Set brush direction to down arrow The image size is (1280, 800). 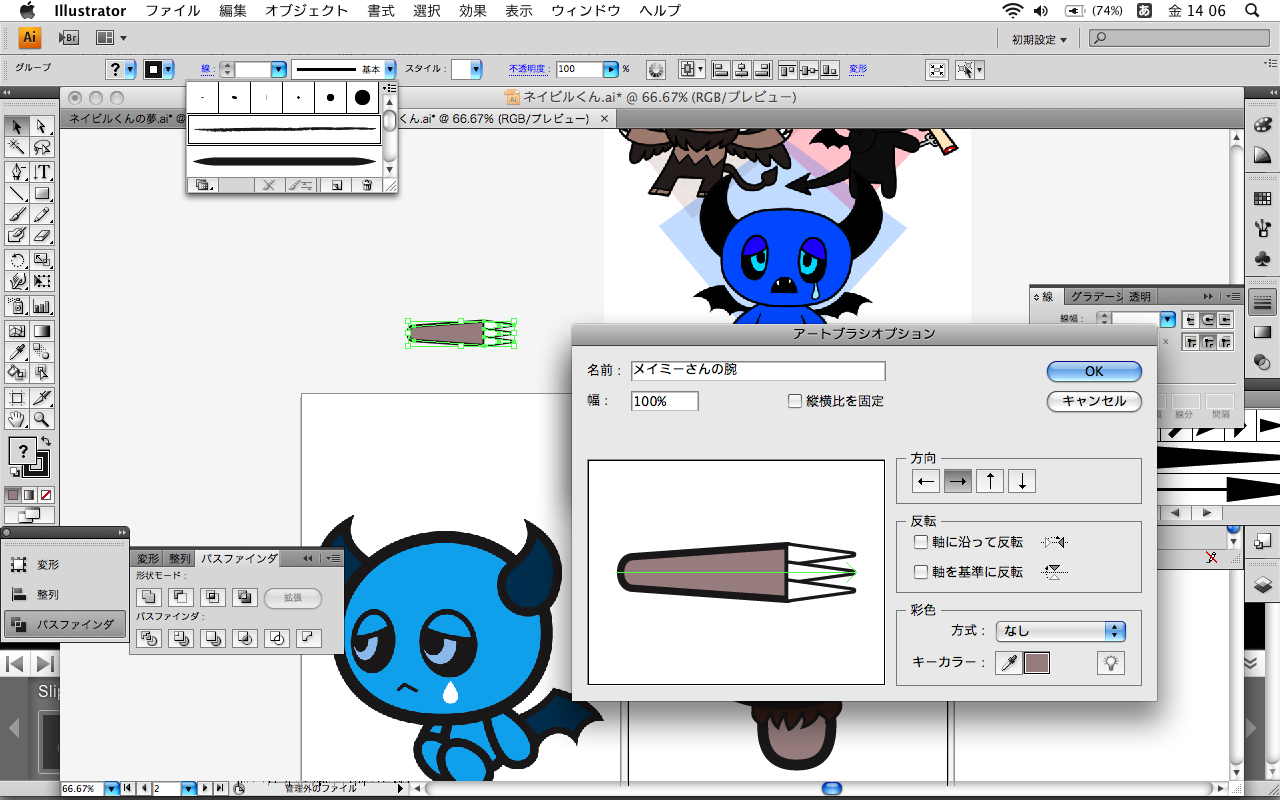pos(1022,481)
